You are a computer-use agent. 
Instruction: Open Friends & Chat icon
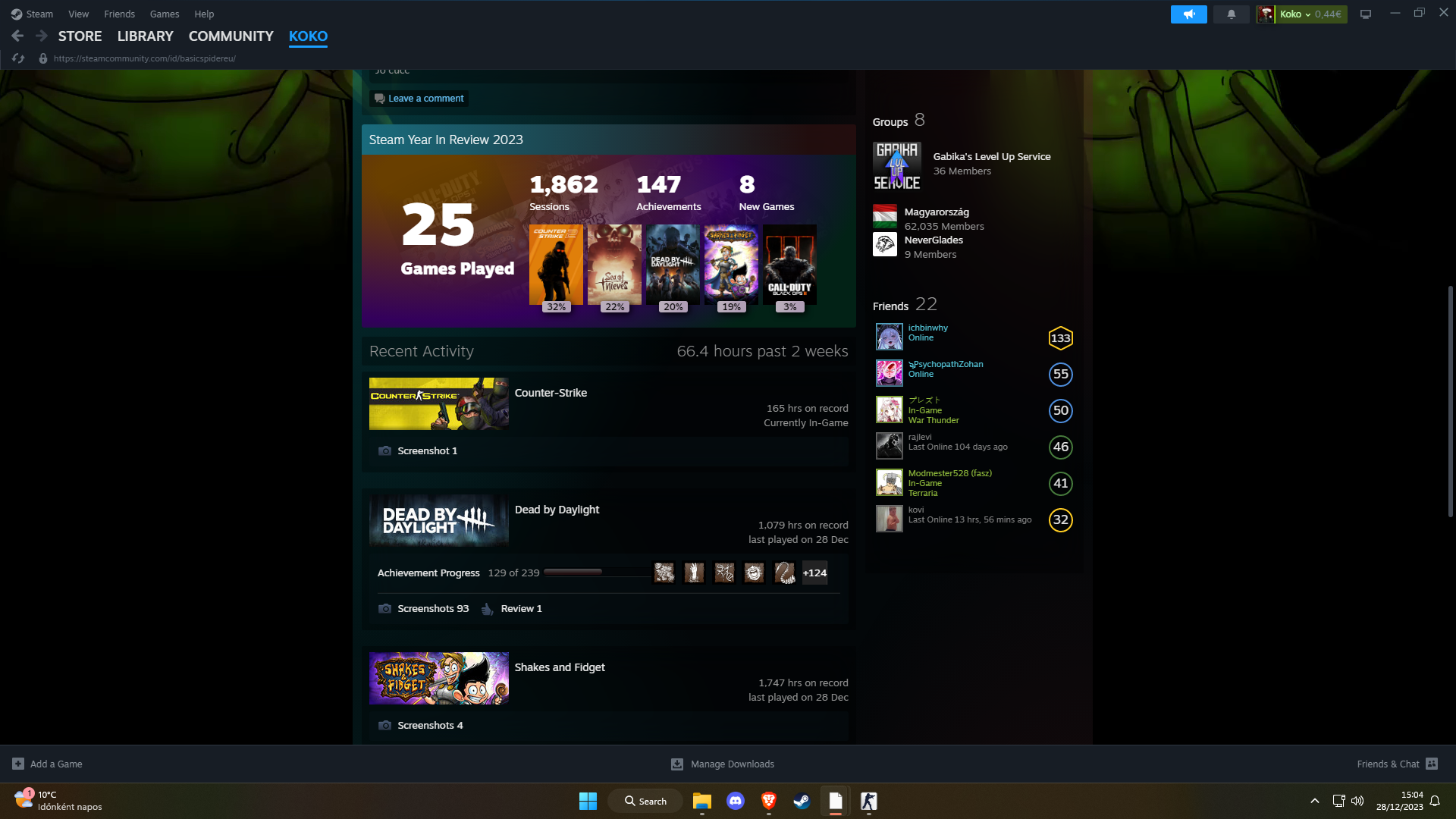pos(1432,764)
